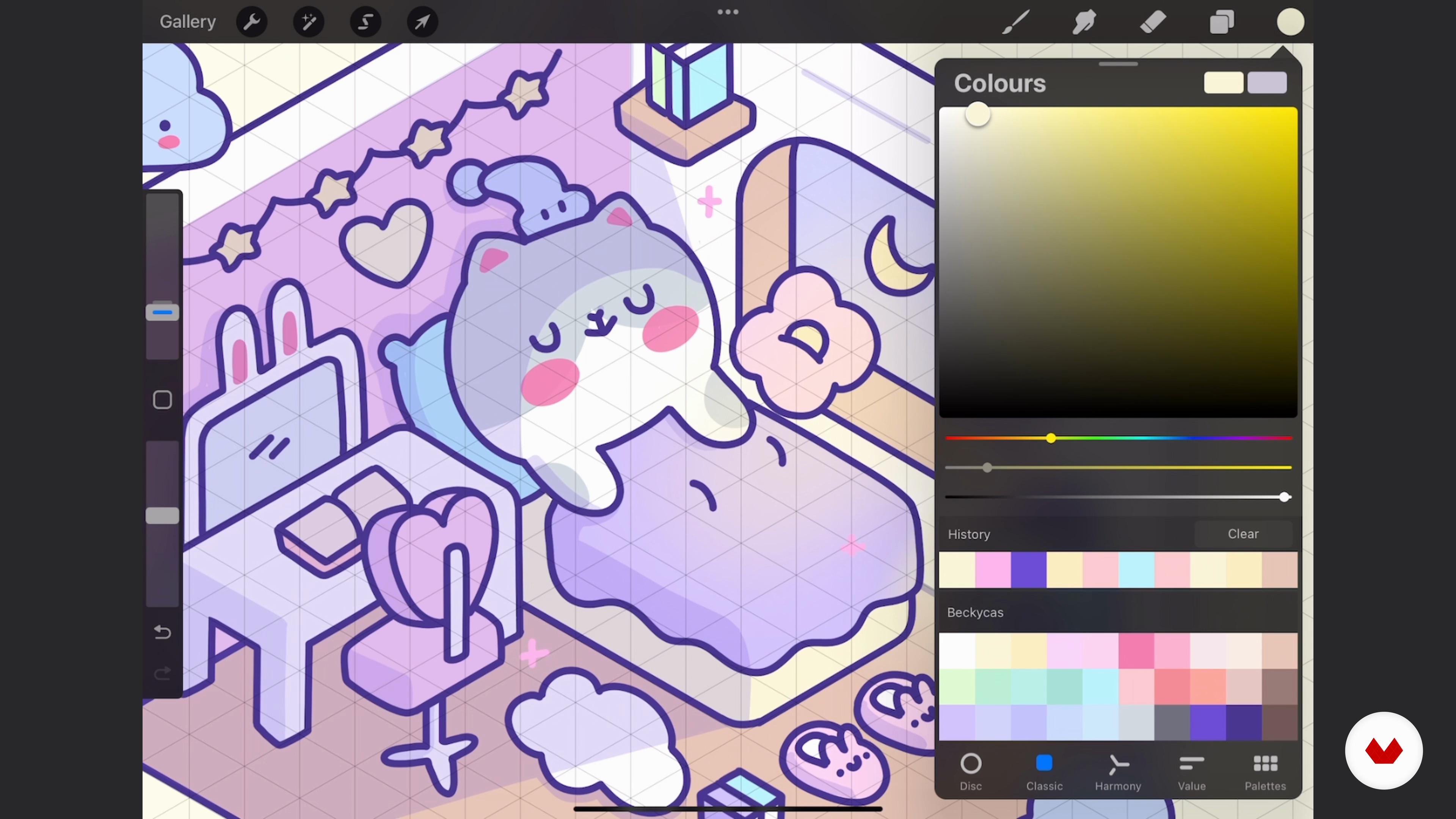Switch to the Value colour tab
1456x819 pixels.
(x=1191, y=772)
